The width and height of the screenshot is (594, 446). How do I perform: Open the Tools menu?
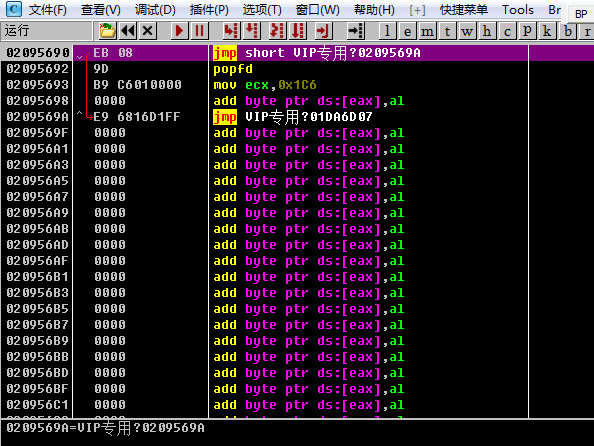click(518, 9)
